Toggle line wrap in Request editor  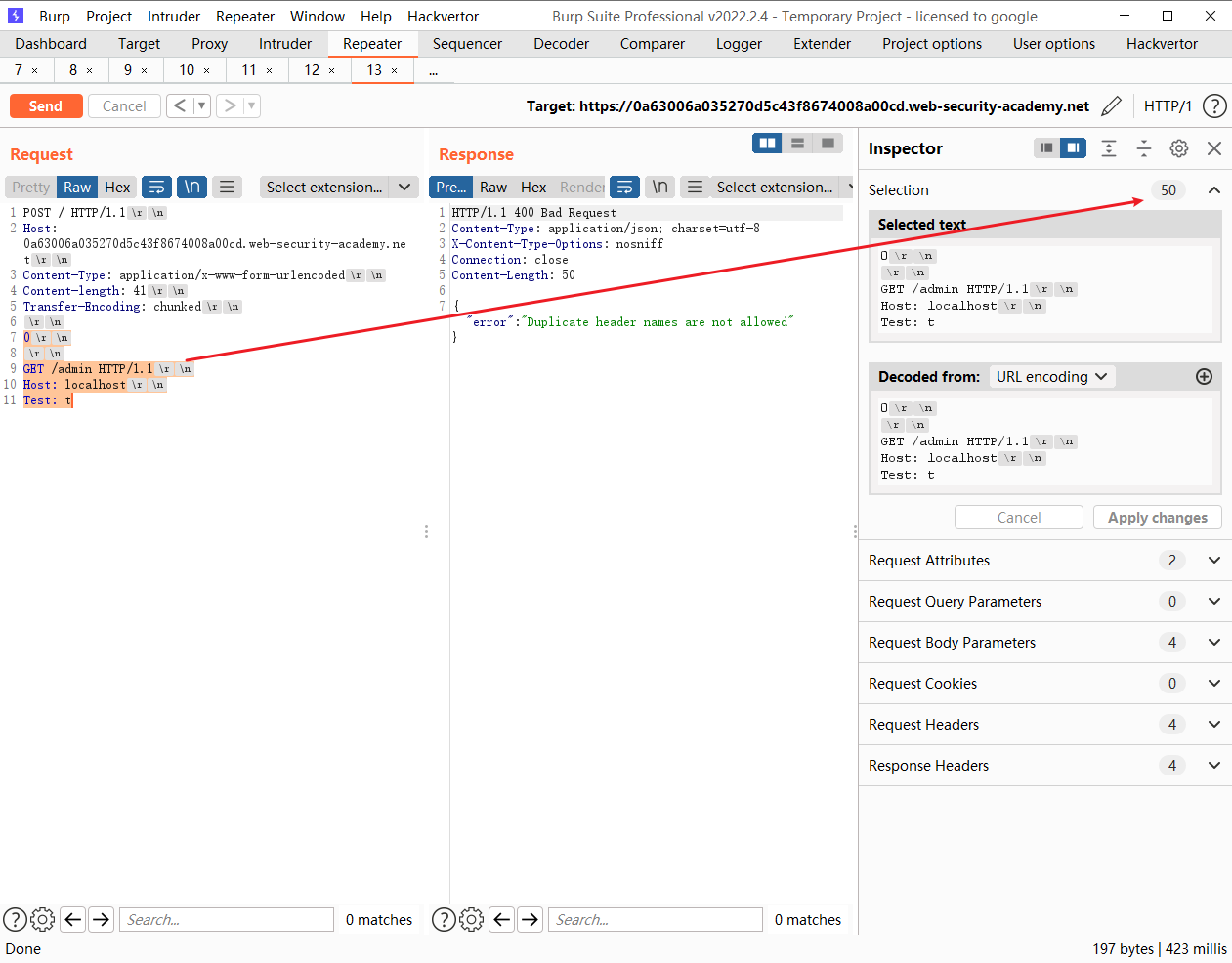pos(156,187)
